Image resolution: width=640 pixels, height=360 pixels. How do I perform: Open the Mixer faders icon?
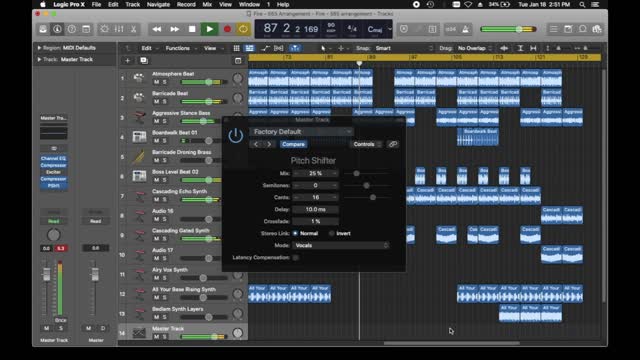coord(119,29)
